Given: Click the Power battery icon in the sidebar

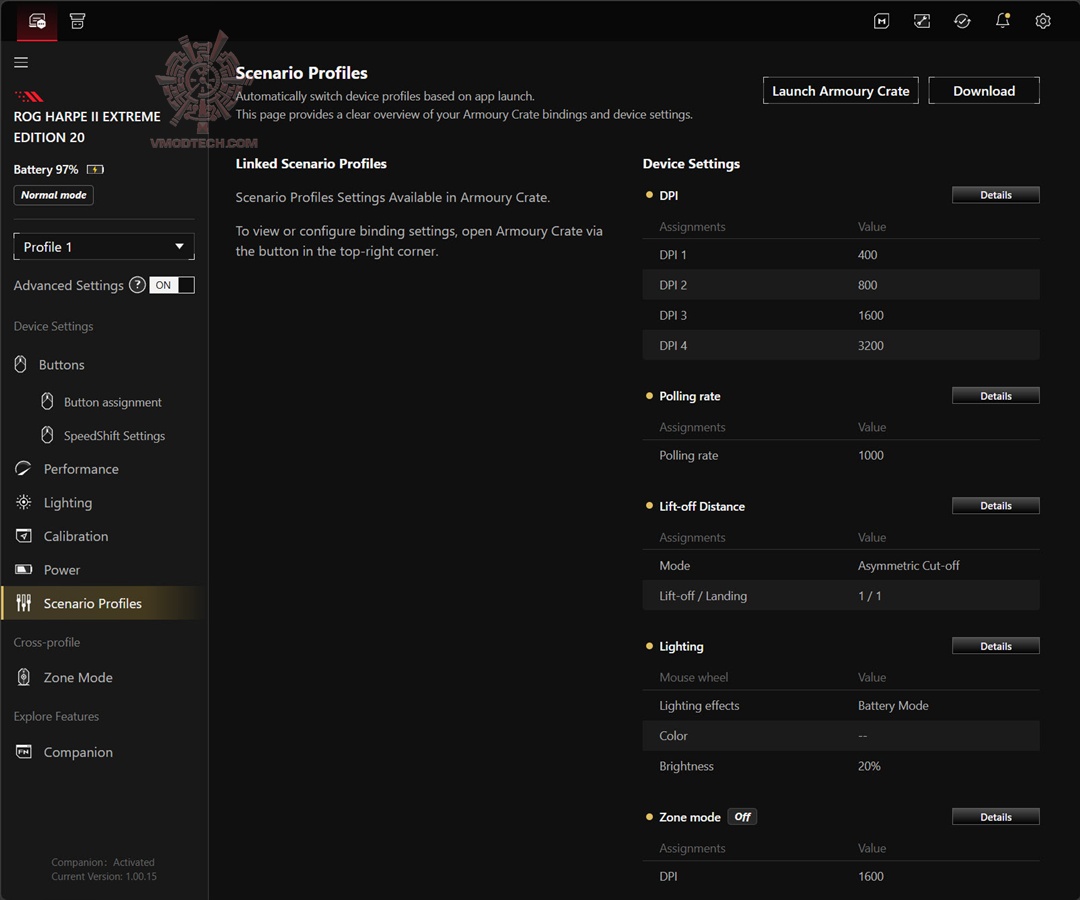Looking at the screenshot, I should (23, 569).
